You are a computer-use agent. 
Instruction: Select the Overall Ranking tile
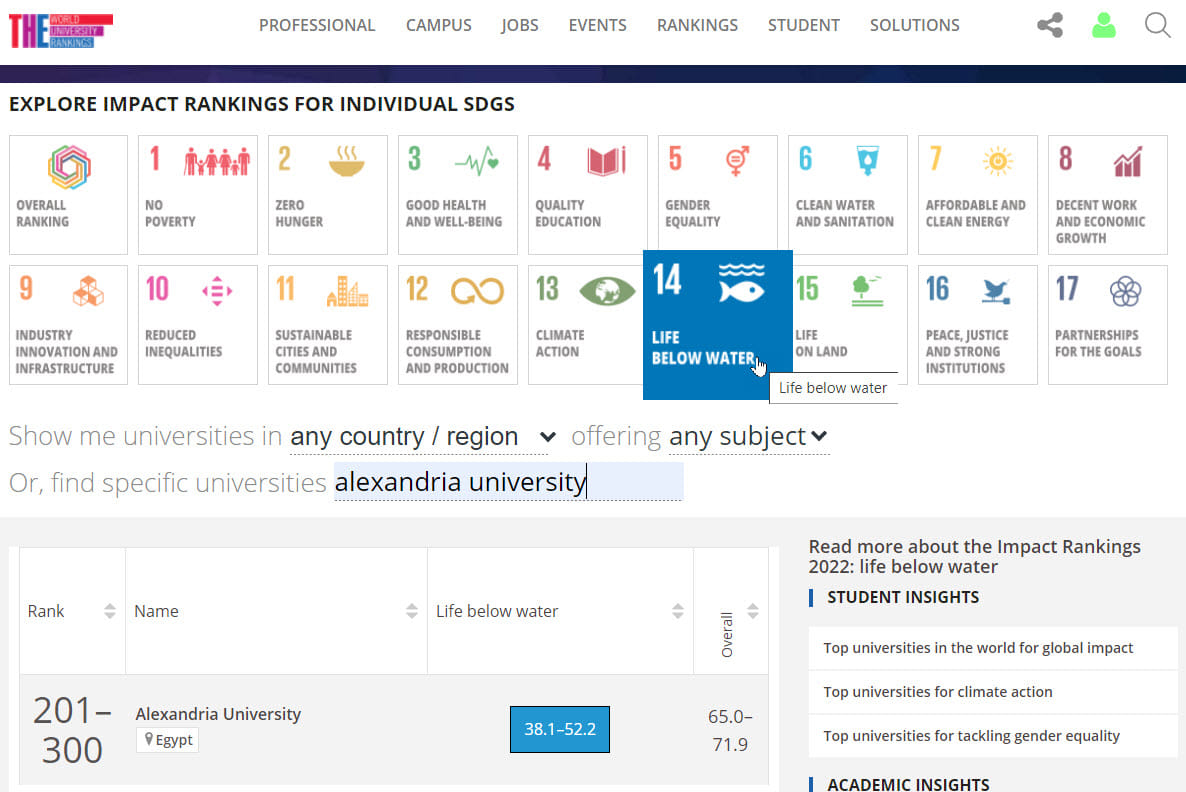(68, 195)
